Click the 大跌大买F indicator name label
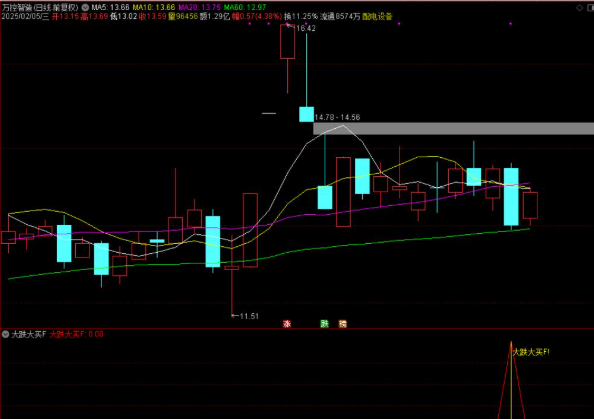594x419 pixels. tap(29, 334)
